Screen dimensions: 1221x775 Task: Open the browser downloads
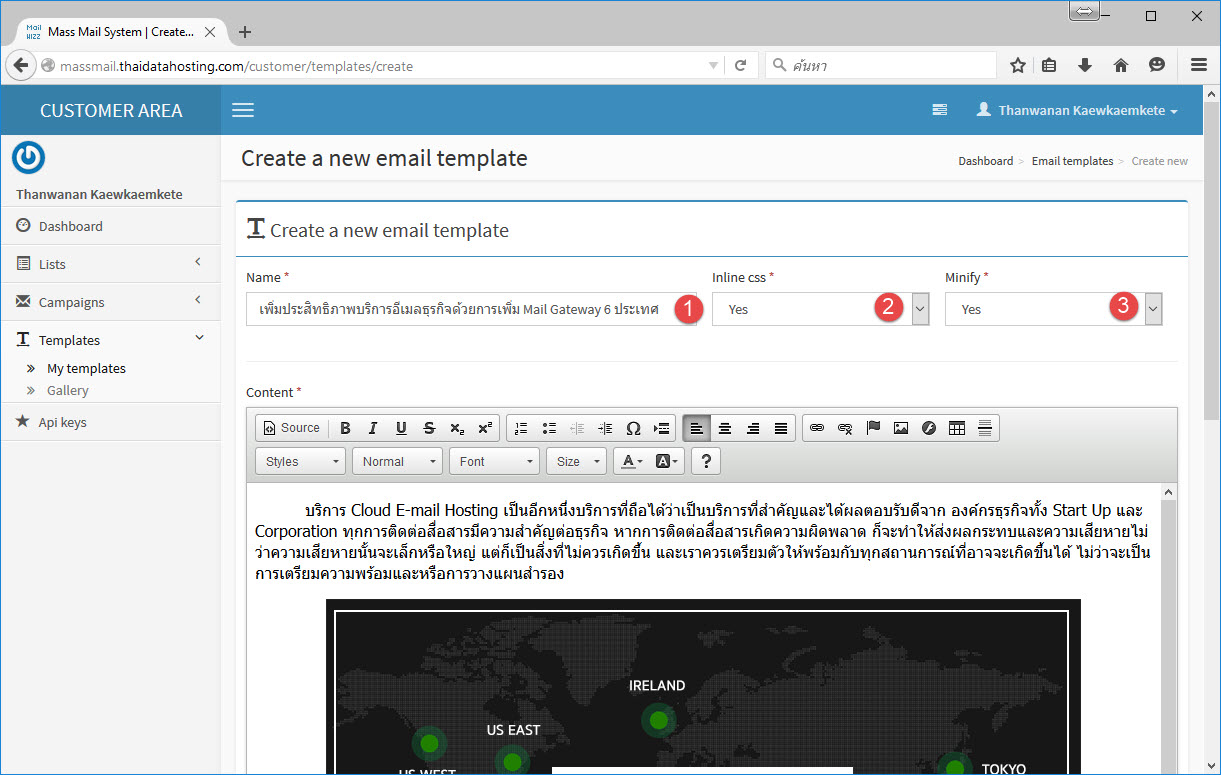pos(1085,65)
